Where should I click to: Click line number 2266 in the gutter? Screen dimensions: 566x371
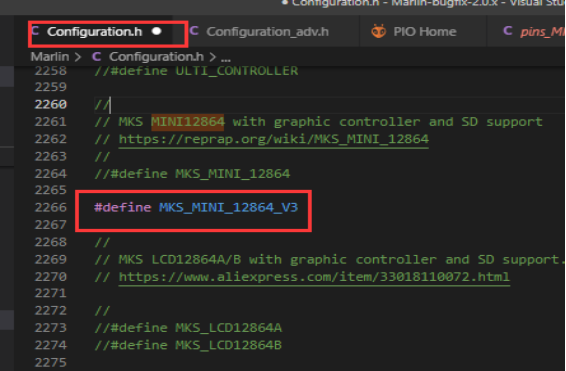(51, 208)
